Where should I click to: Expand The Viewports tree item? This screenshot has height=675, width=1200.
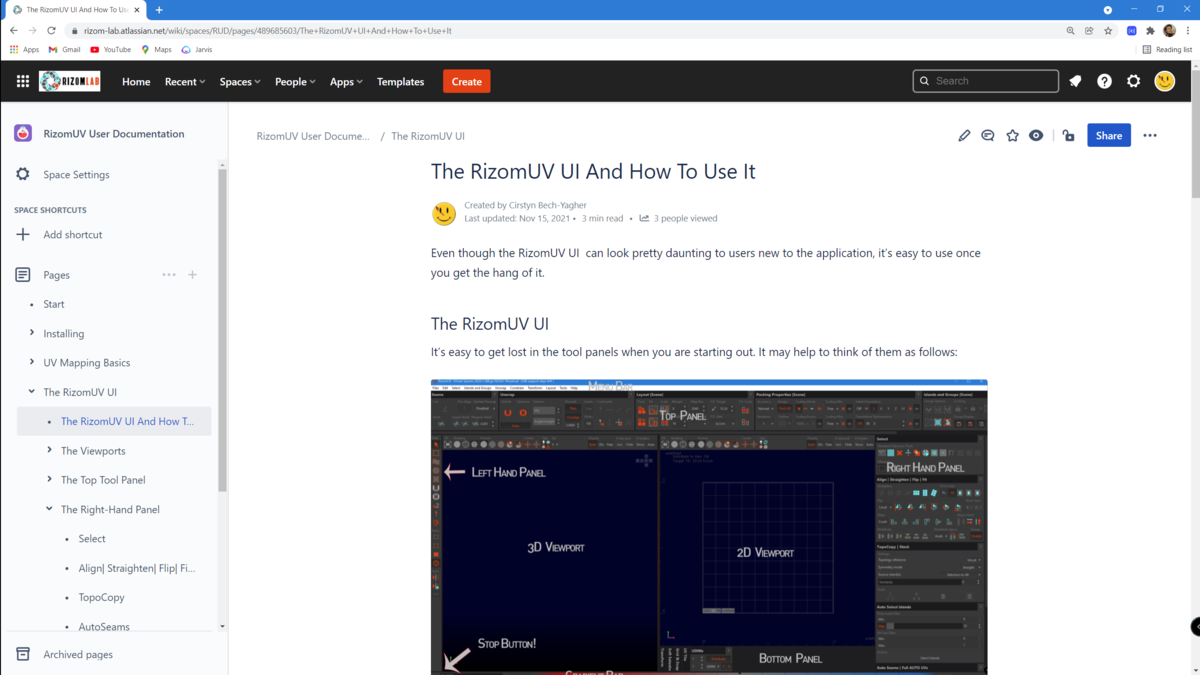[48, 450]
